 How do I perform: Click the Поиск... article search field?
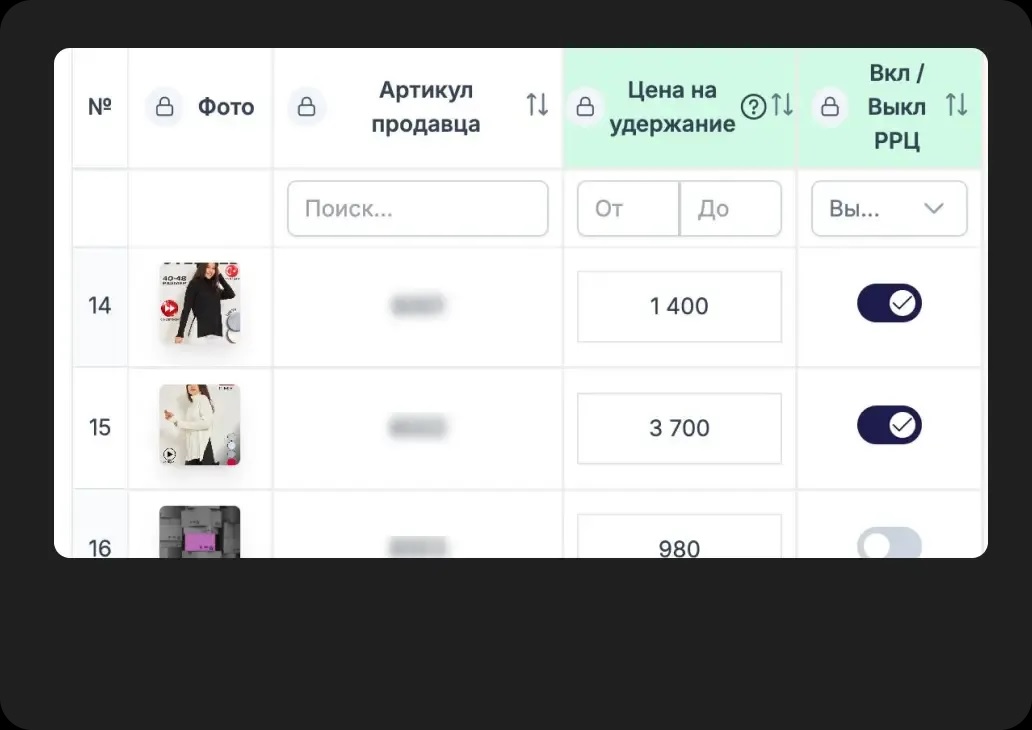[x=418, y=209]
